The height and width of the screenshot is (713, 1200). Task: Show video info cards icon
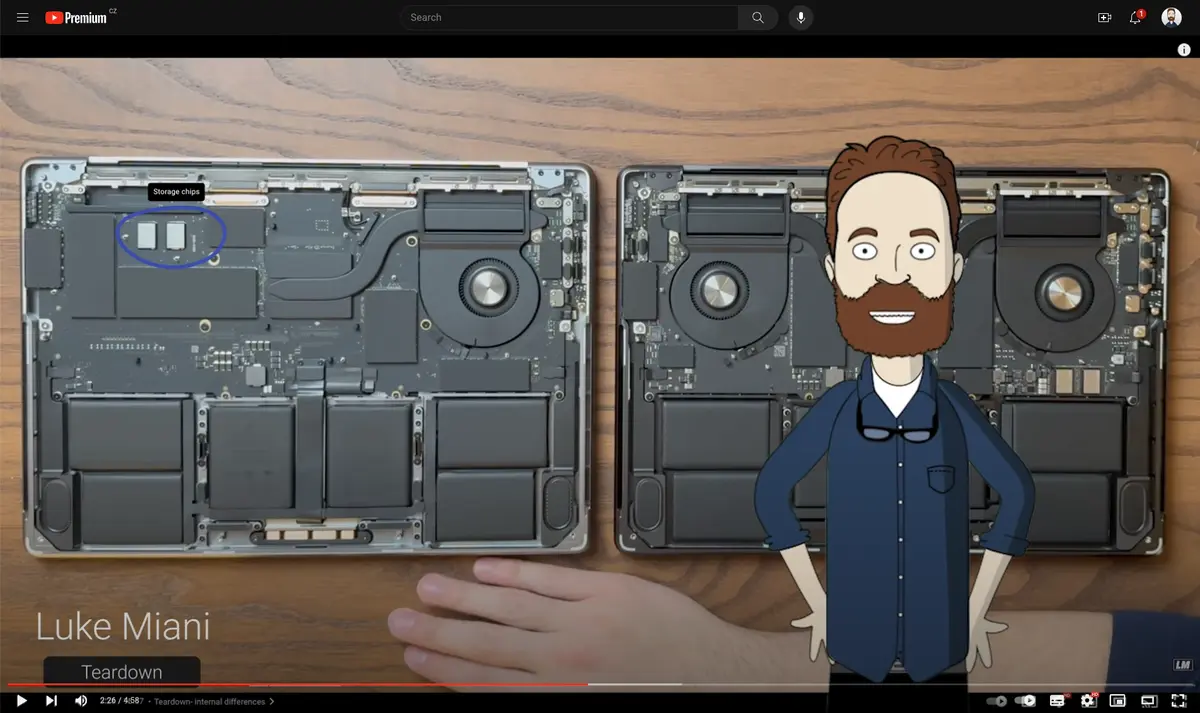tap(1184, 50)
